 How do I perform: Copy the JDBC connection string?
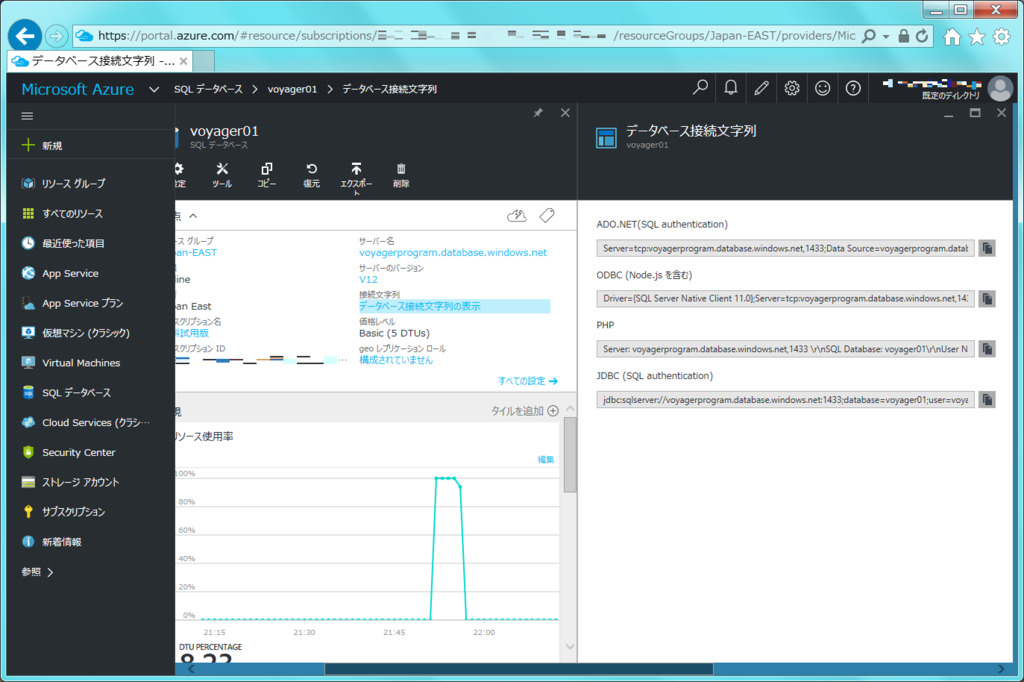pos(987,399)
